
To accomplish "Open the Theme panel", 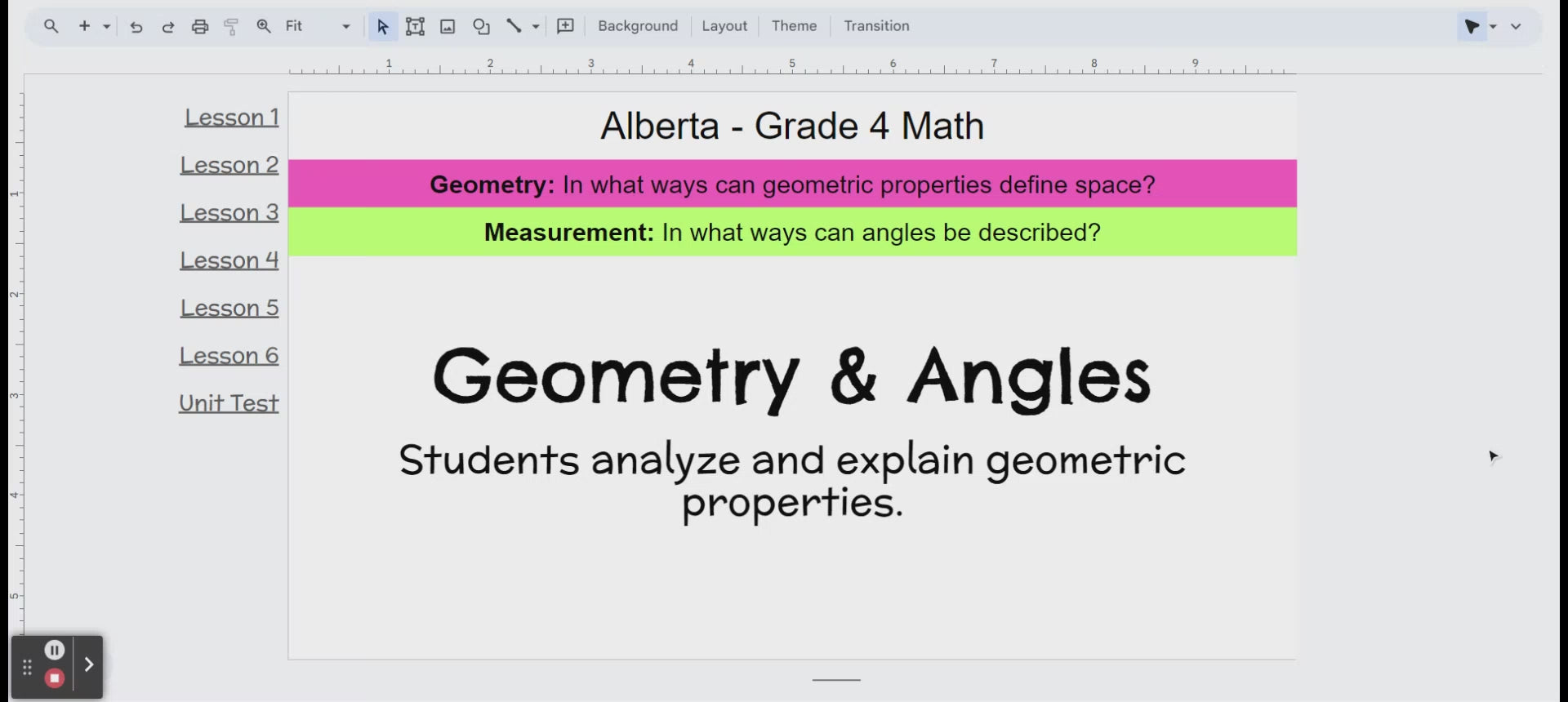I will [793, 26].
